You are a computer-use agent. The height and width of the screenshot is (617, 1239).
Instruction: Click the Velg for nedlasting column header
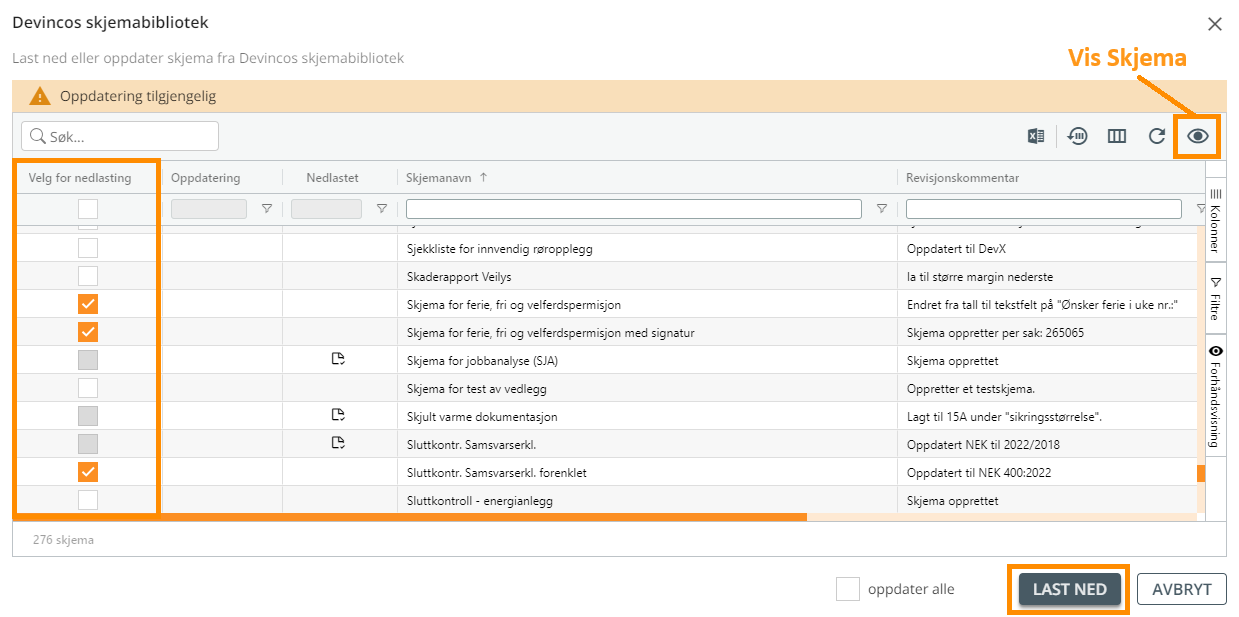[80, 178]
